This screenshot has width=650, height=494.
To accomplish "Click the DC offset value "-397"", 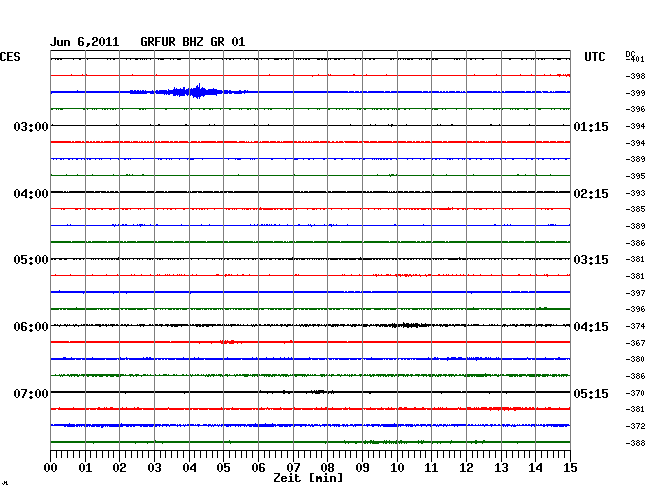I will point(635,293).
